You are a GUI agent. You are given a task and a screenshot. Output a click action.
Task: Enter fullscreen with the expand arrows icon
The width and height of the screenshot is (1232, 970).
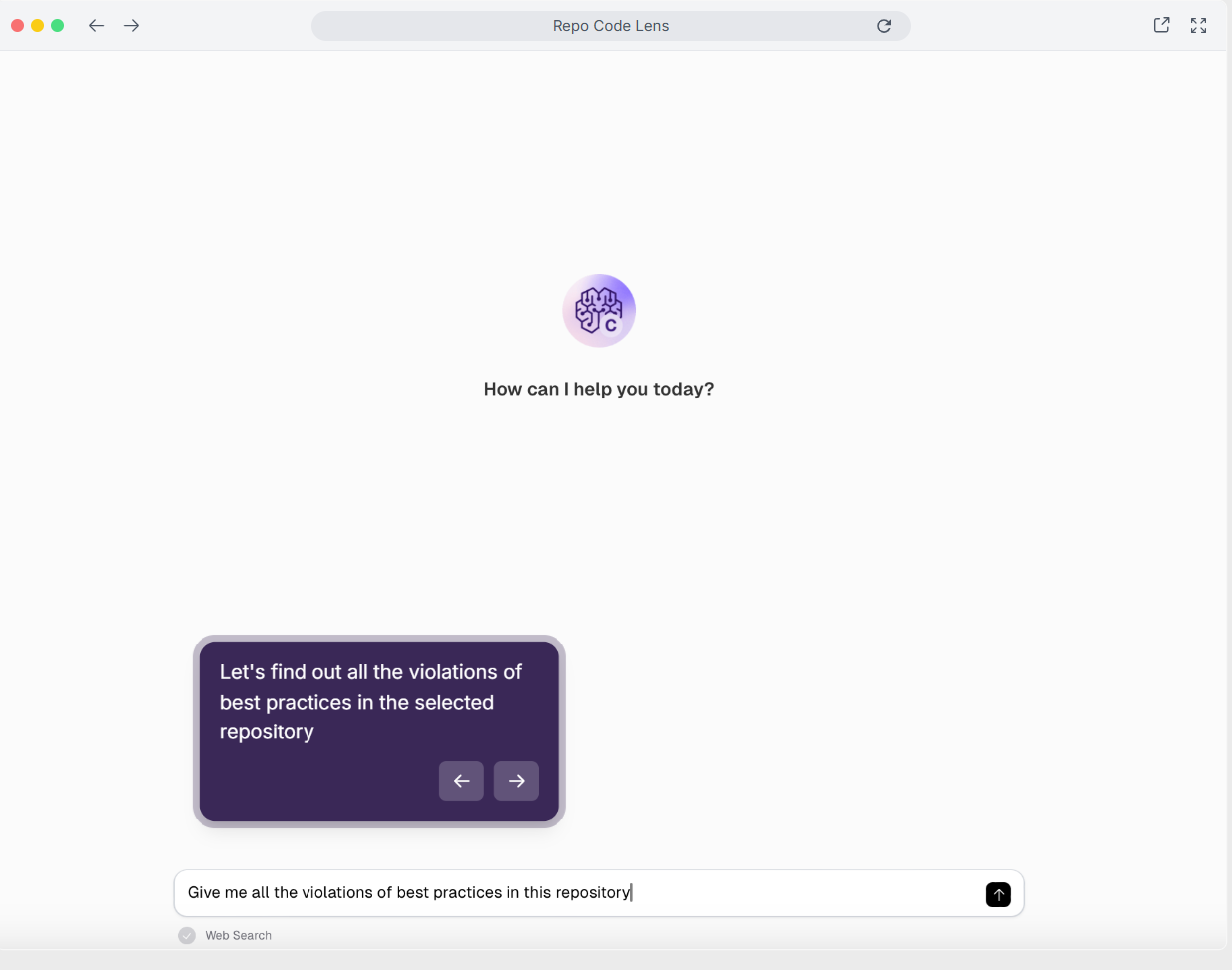(1198, 26)
